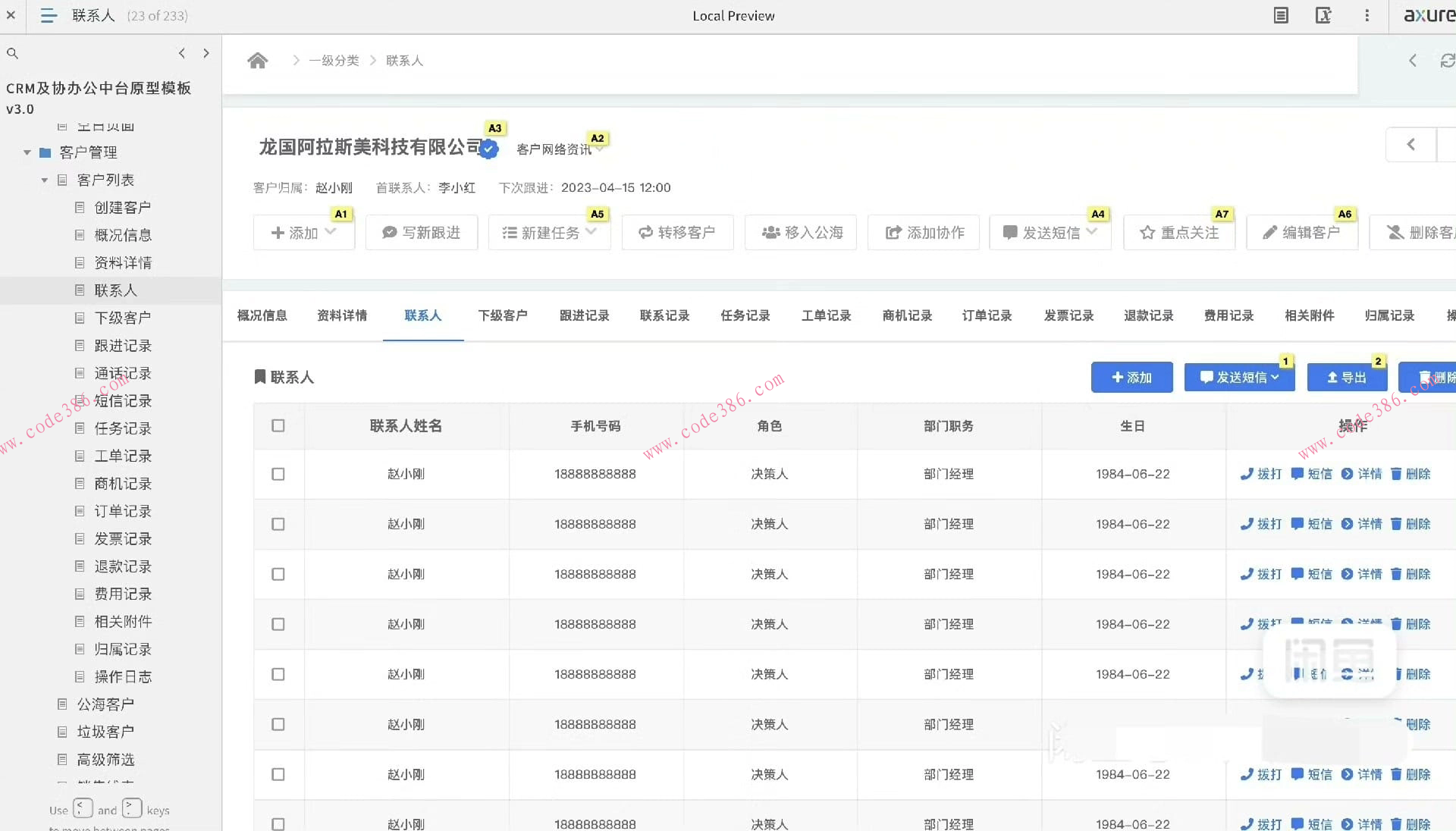Select 公海客户 in the left sidebar tree
This screenshot has width=1456, height=831.
(x=105, y=704)
